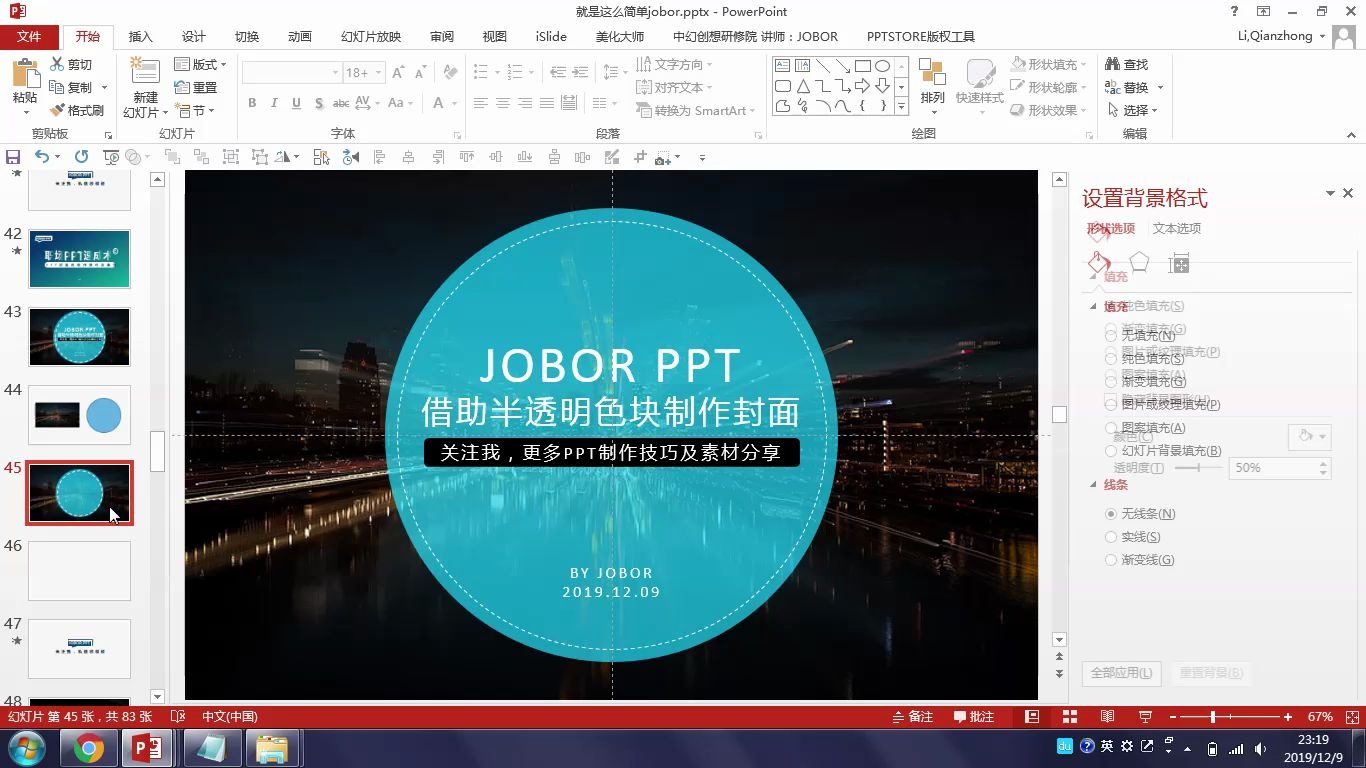Select the 无填充(N) no fill radio button
1366x768 pixels.
pos(1111,335)
